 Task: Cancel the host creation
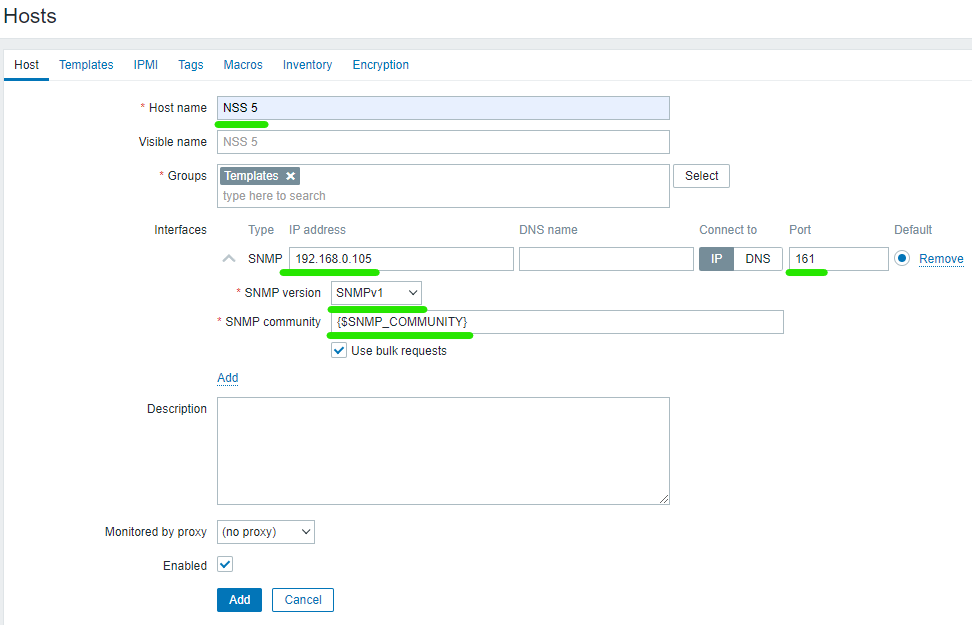pos(302,600)
